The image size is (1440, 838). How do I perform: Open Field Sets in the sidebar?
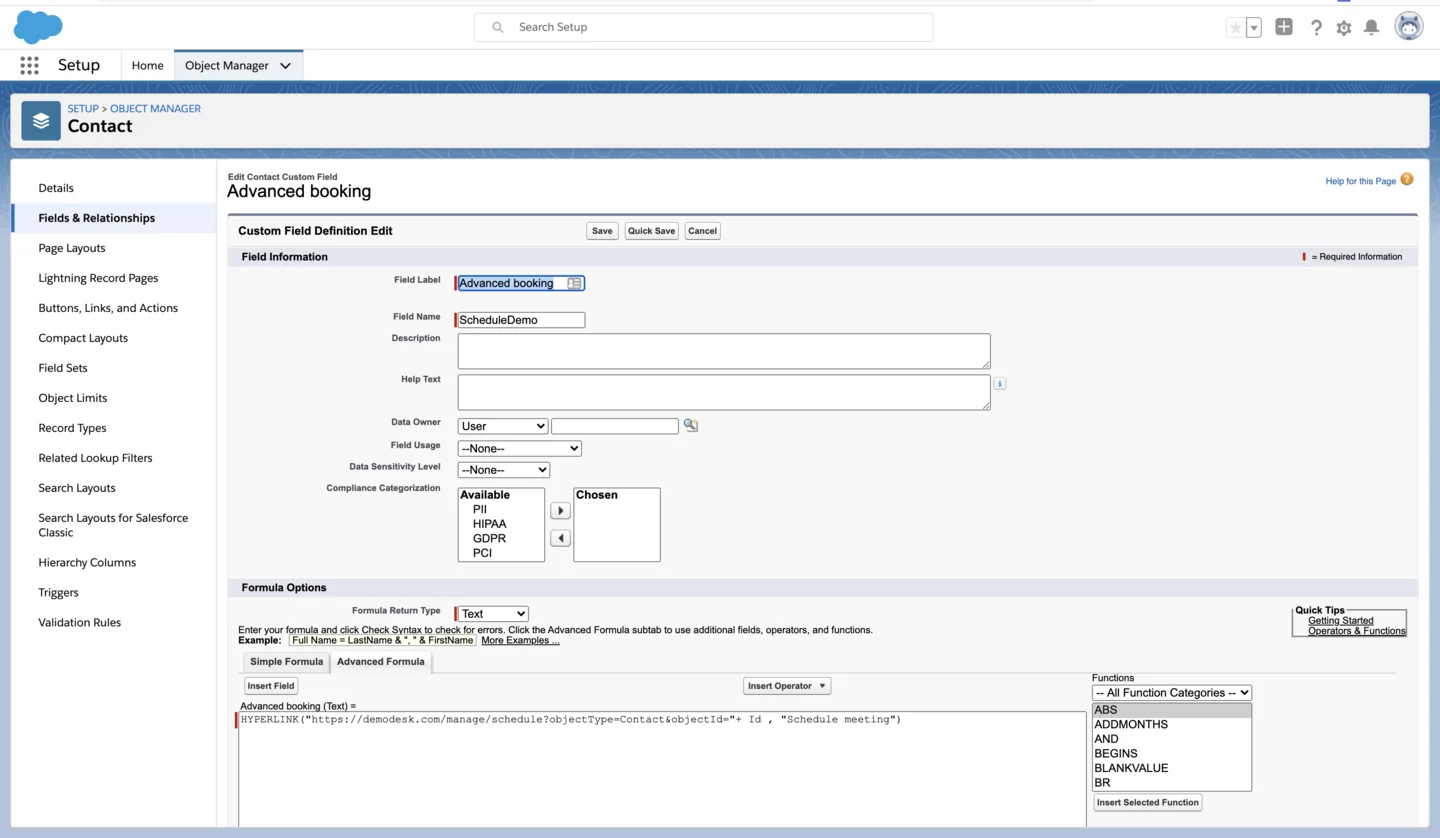point(63,368)
